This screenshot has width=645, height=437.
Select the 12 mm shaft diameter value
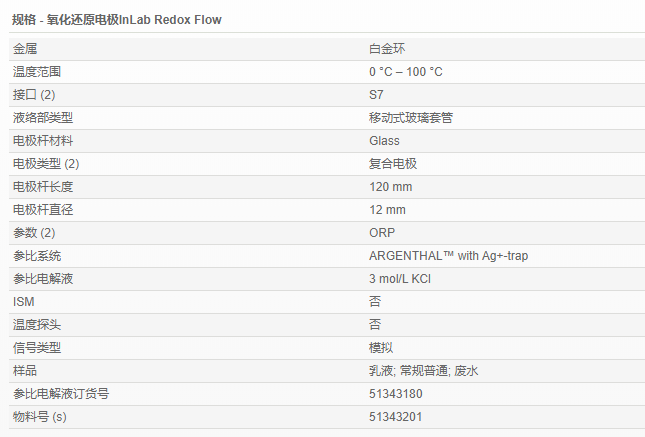pos(387,210)
